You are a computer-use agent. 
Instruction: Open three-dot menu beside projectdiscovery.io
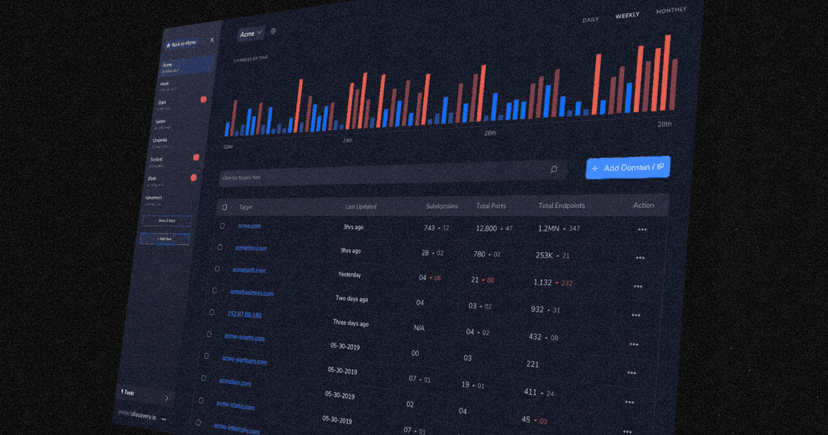(164, 419)
